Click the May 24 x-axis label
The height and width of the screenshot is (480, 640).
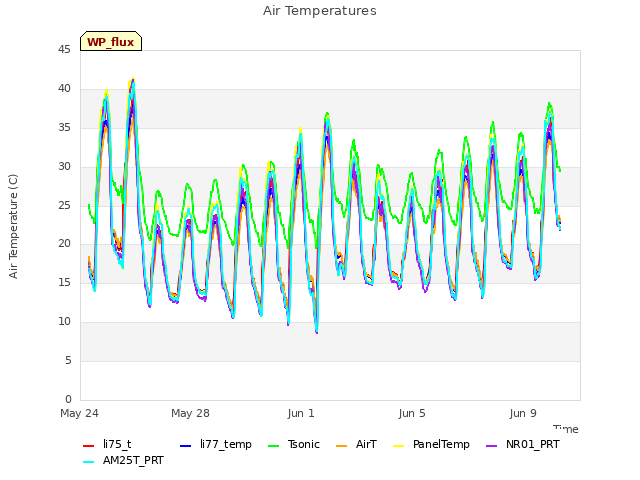[x=79, y=413]
